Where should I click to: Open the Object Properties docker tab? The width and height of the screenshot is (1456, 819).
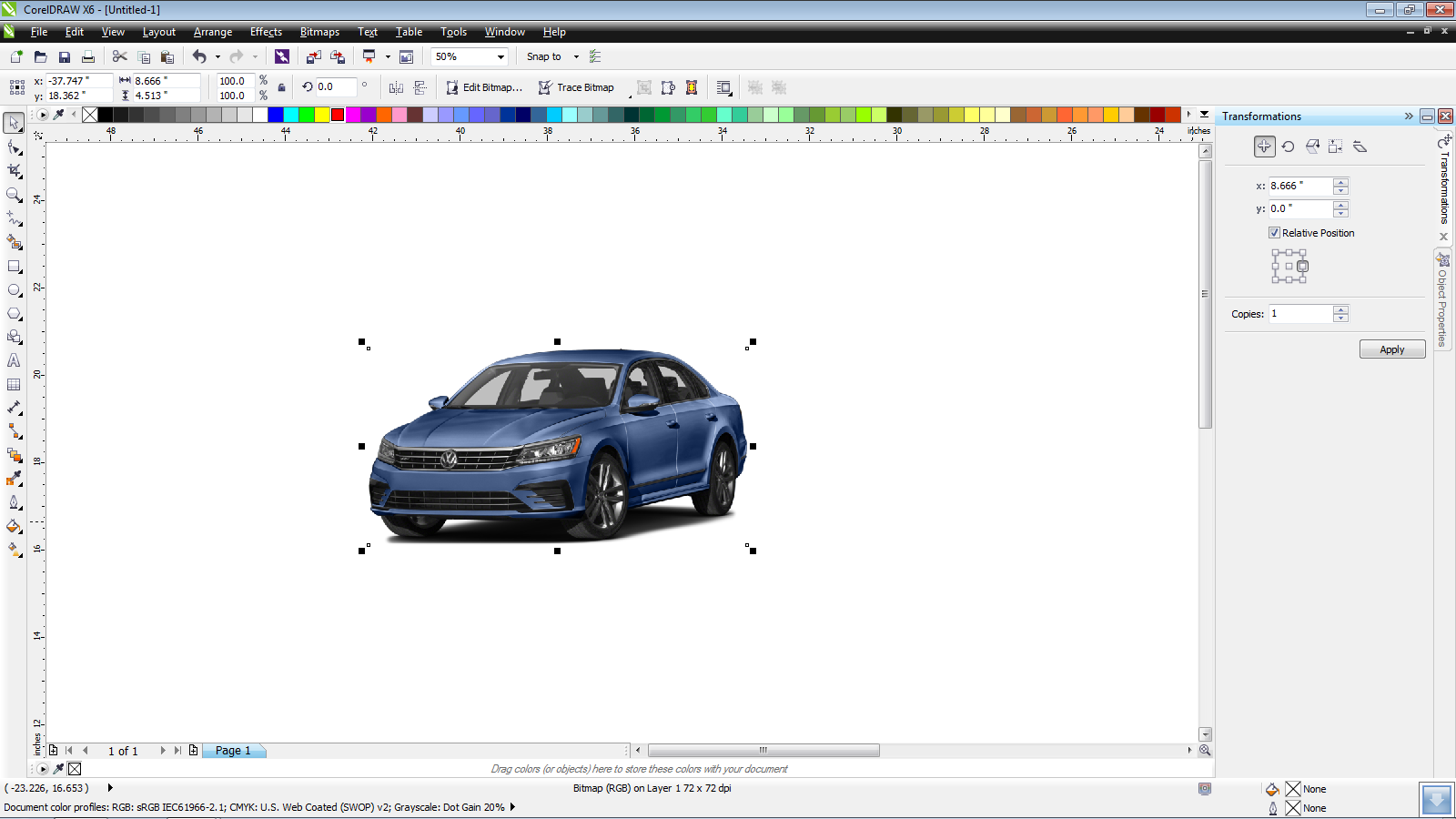(x=1442, y=301)
